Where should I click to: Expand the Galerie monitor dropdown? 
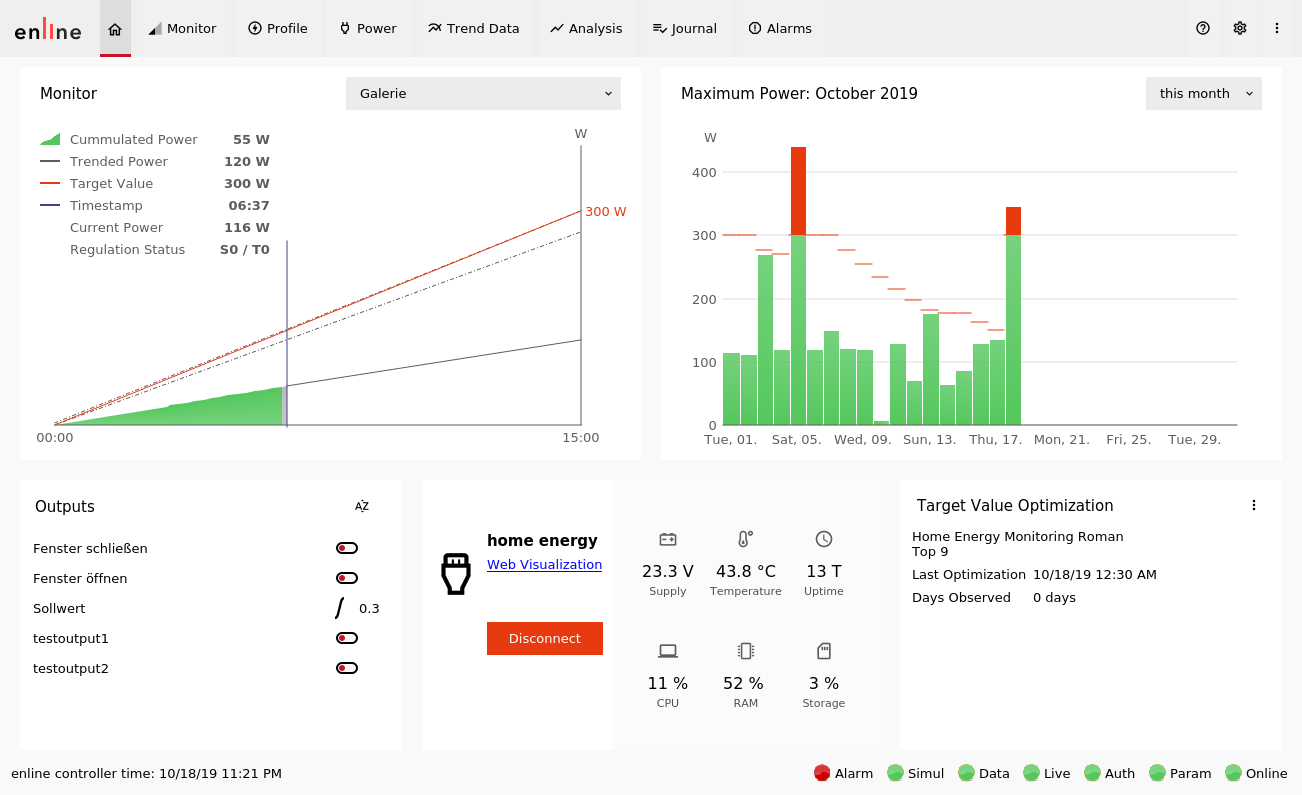tap(483, 94)
